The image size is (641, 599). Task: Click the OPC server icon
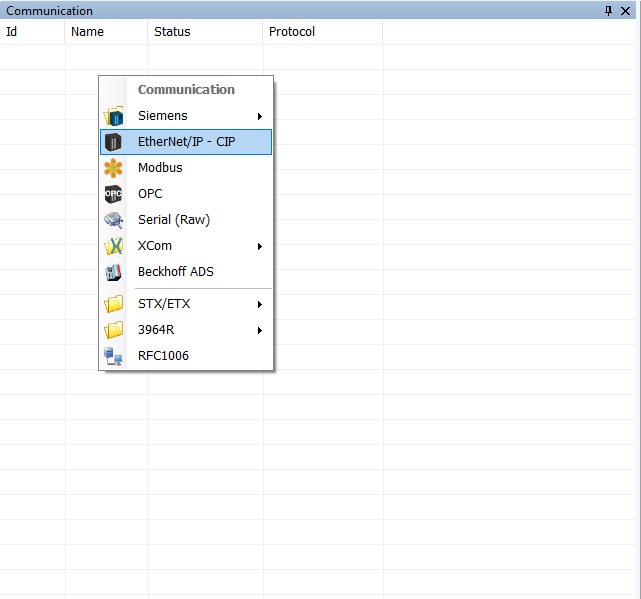tap(113, 194)
